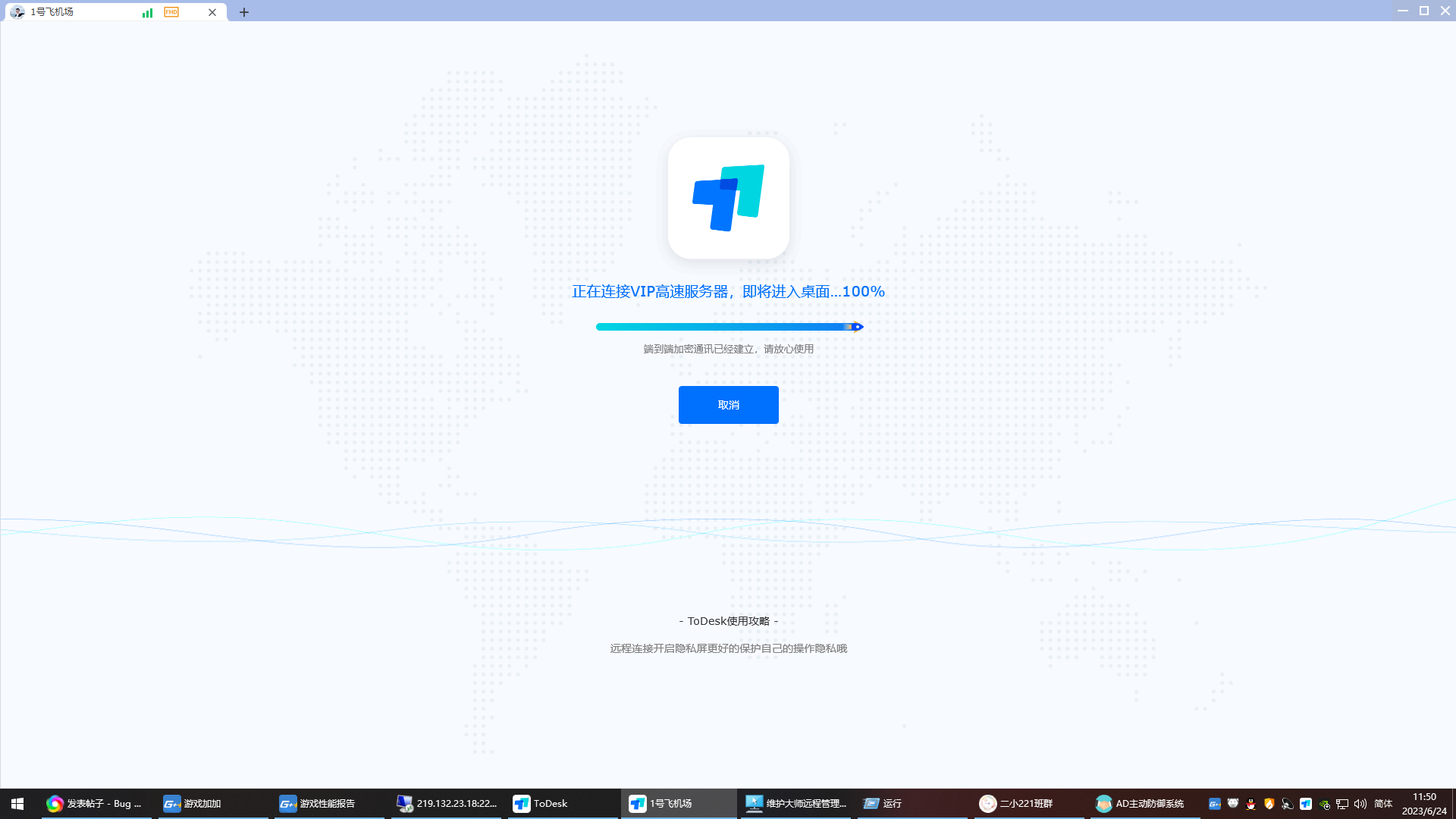Click the connection progress bar

730,327
